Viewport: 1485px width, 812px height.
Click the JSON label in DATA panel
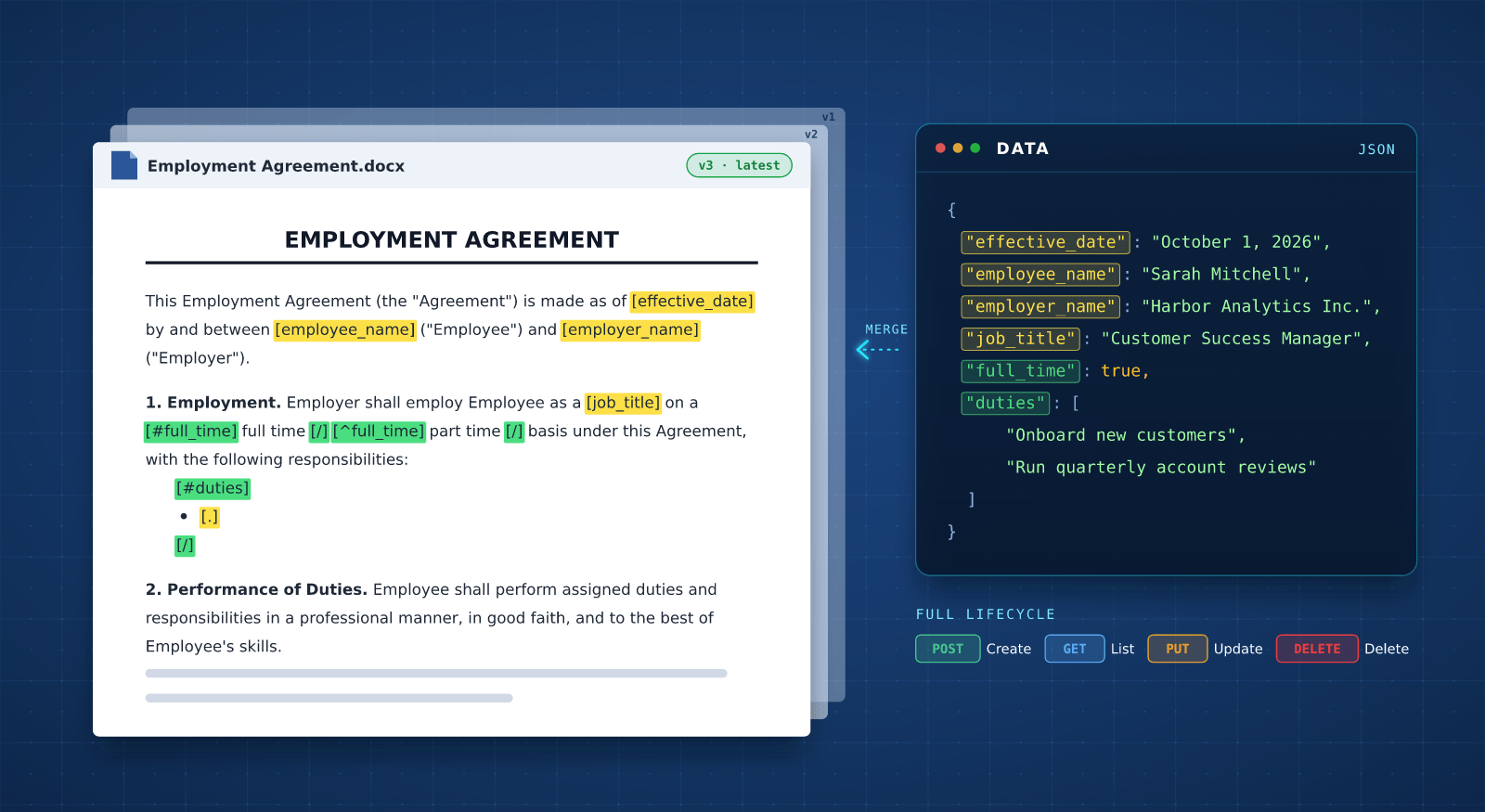tap(1376, 149)
